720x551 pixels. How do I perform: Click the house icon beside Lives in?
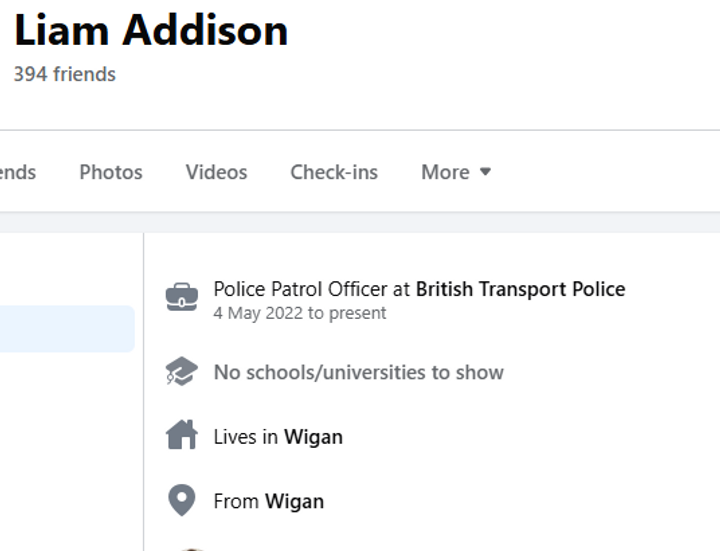[182, 434]
